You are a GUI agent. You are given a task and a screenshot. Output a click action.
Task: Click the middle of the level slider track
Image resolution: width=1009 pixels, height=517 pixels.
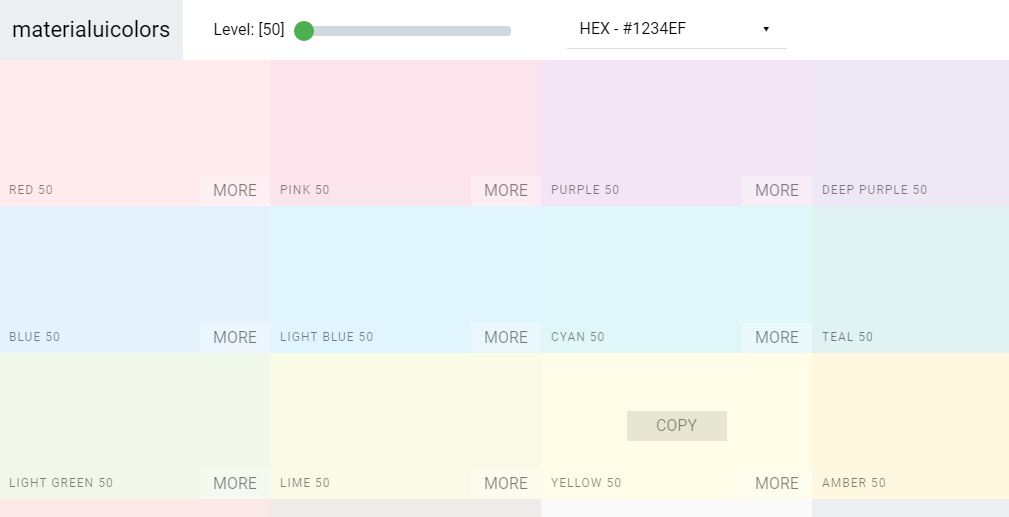410,31
